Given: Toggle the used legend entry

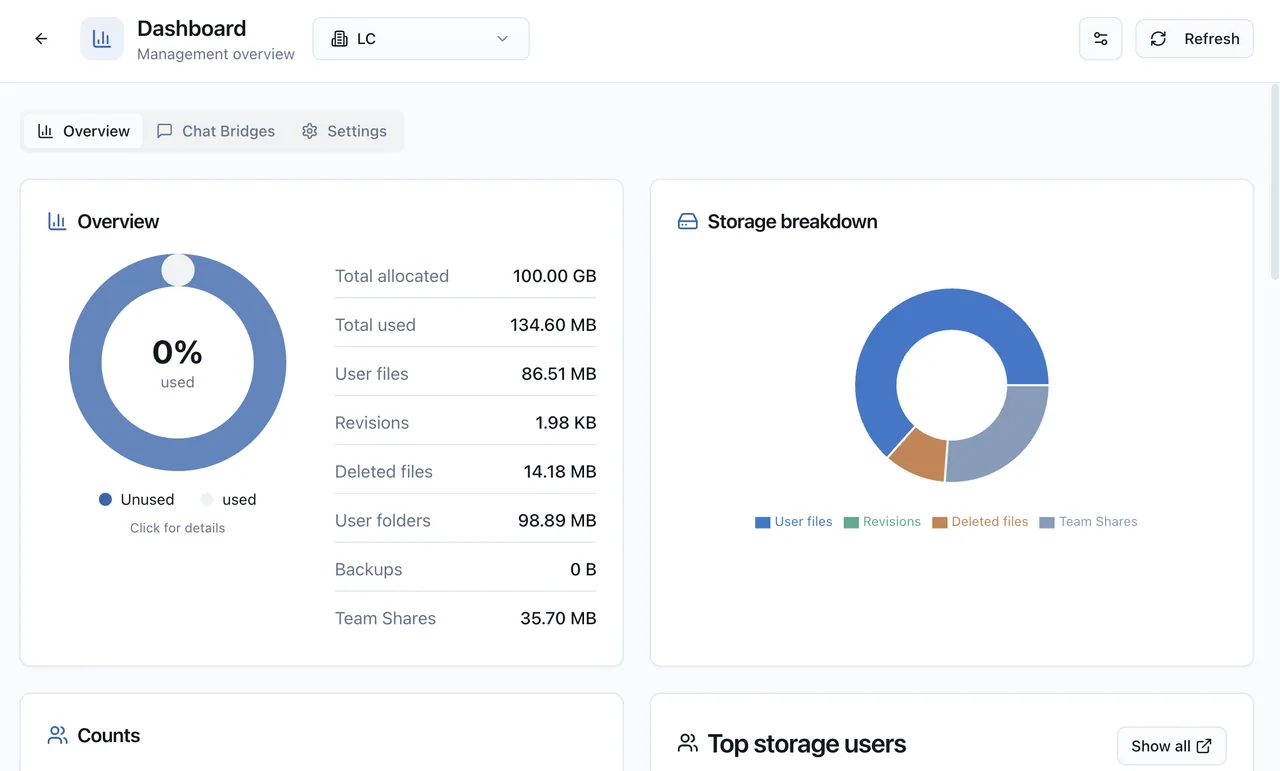Looking at the screenshot, I should [229, 499].
